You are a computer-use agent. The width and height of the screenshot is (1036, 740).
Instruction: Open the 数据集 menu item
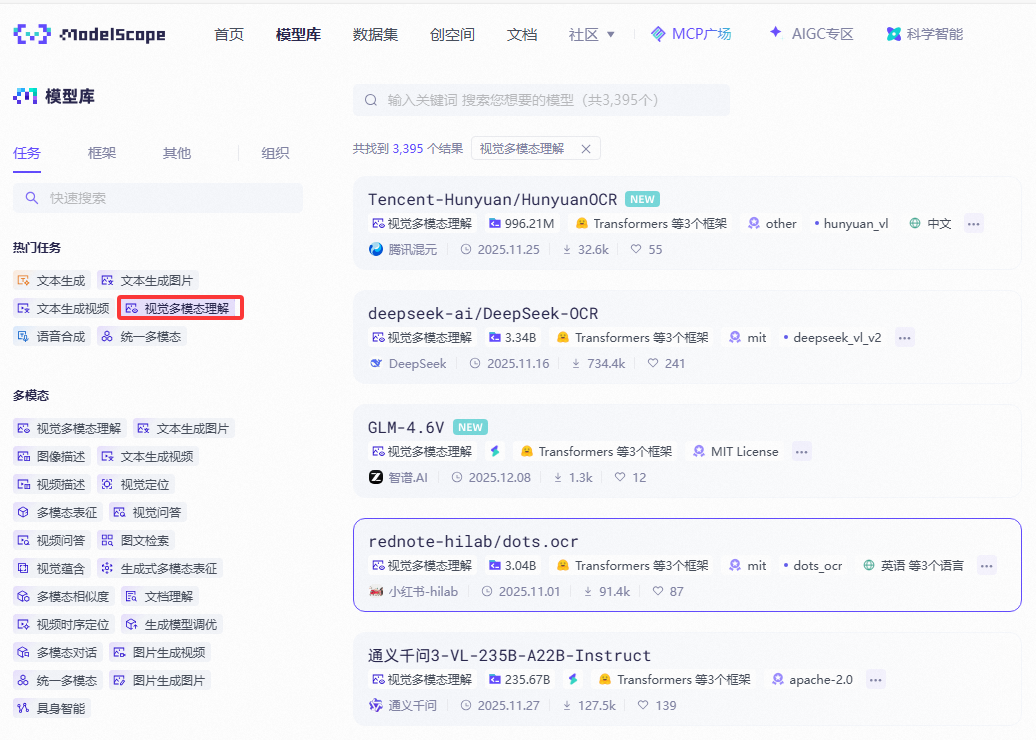point(375,34)
